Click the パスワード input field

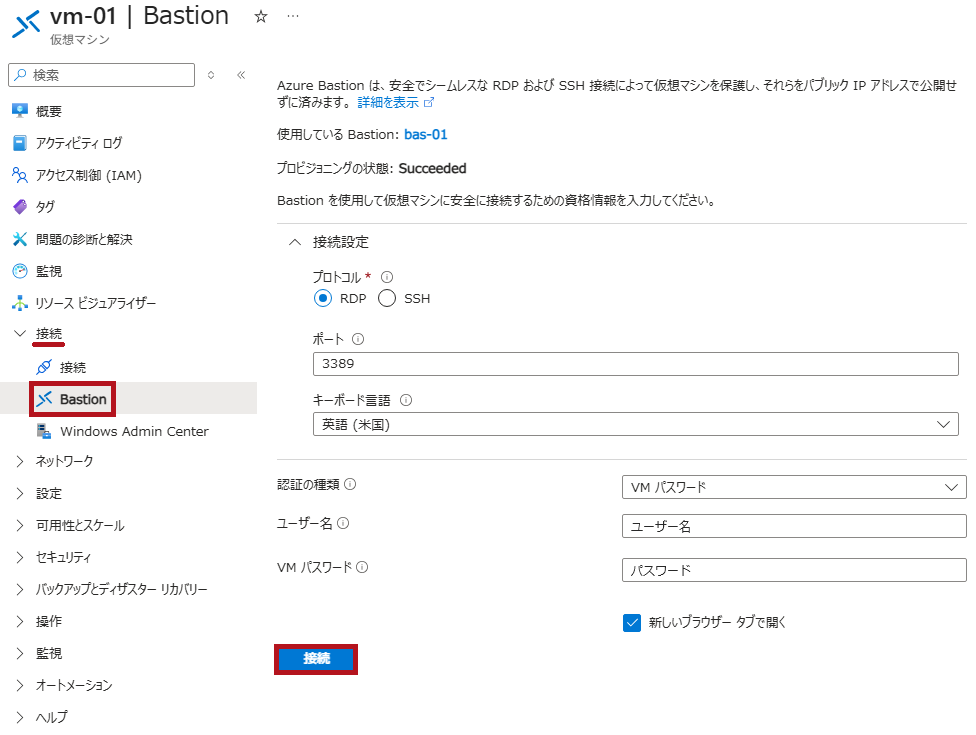point(794,570)
